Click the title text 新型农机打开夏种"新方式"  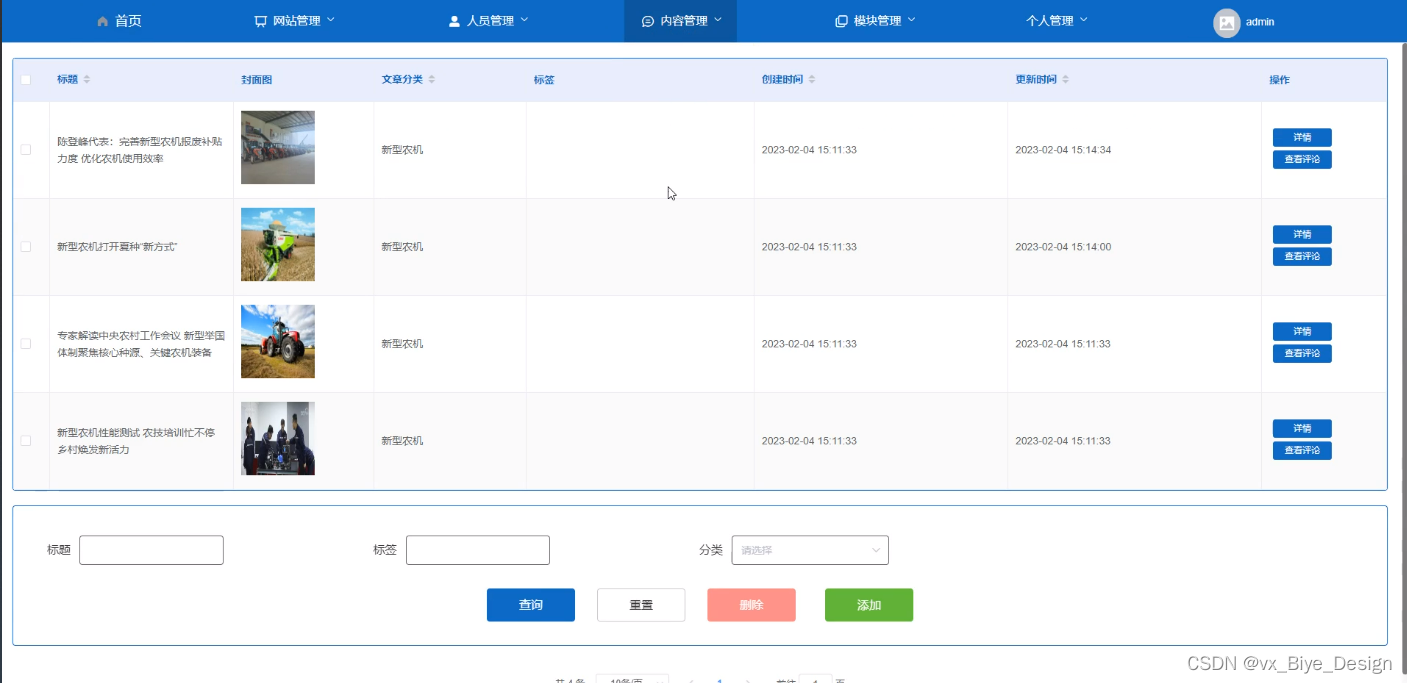click(x=117, y=247)
